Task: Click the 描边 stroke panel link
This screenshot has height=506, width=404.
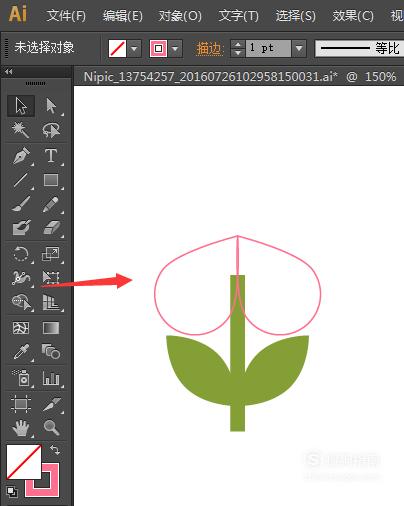Action: tap(209, 49)
